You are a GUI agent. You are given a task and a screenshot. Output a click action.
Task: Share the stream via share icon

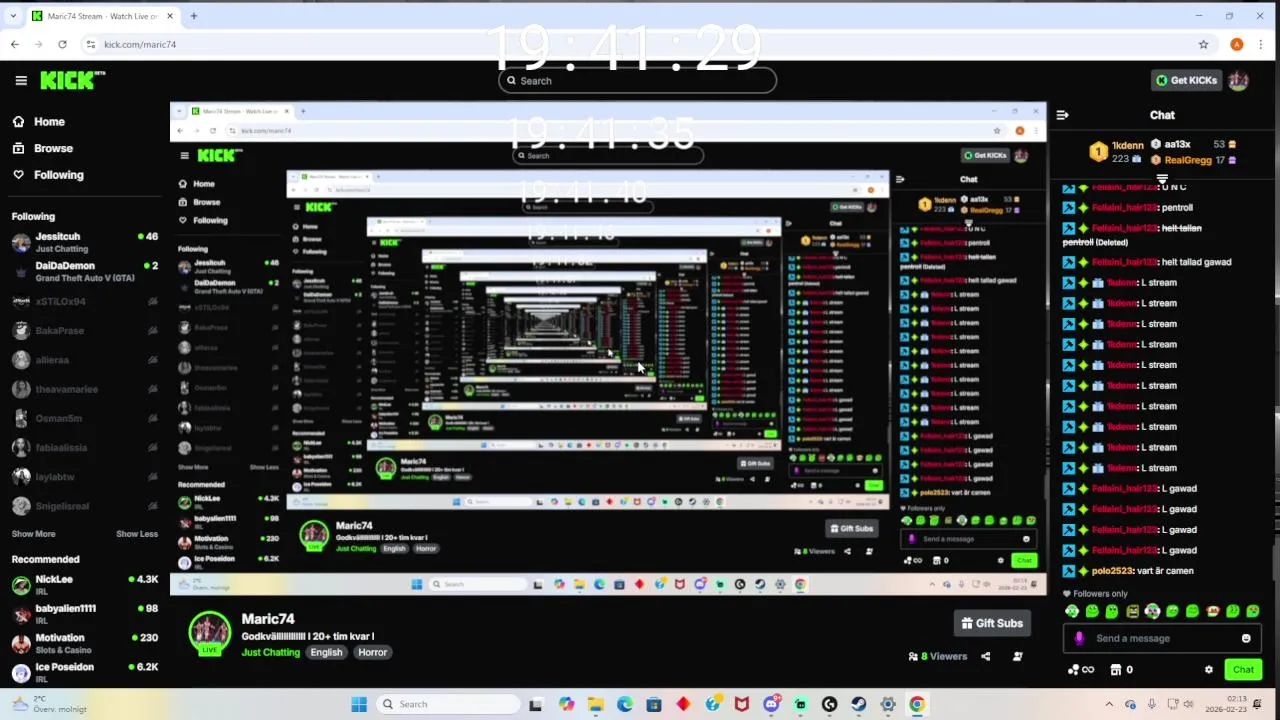pyautogui.click(x=985, y=657)
